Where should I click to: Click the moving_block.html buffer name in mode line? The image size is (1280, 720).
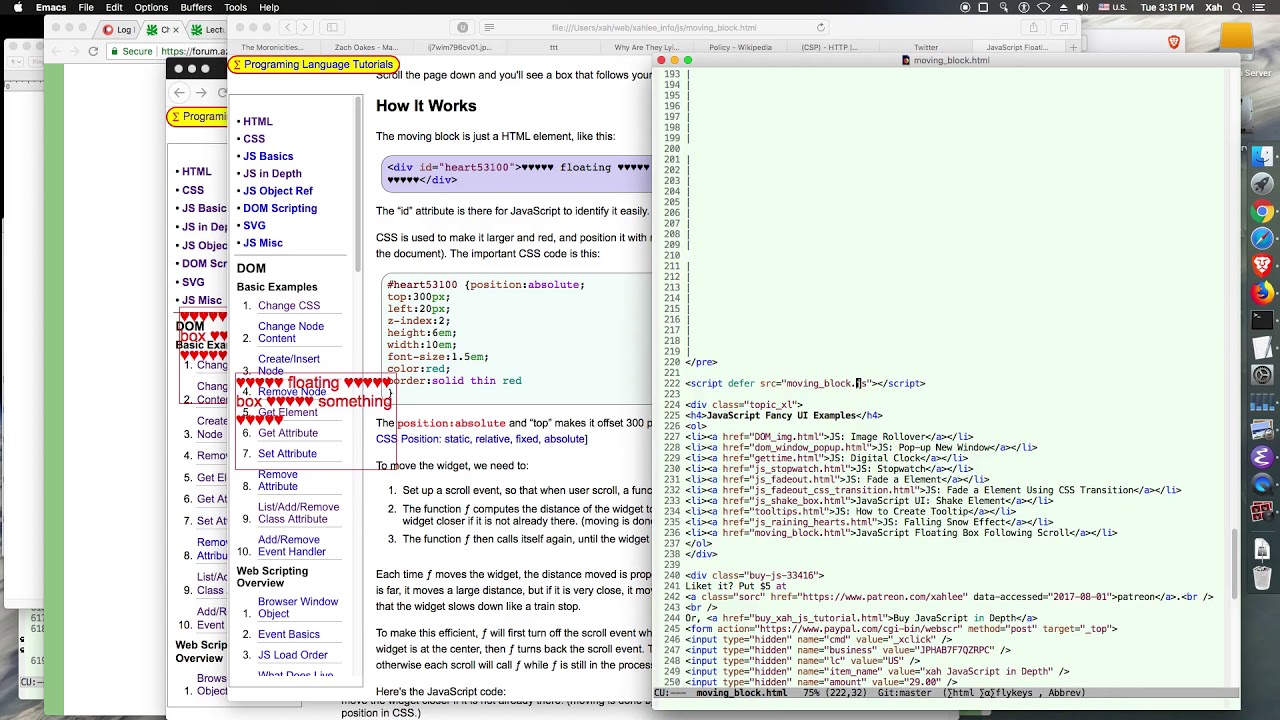click(x=741, y=693)
